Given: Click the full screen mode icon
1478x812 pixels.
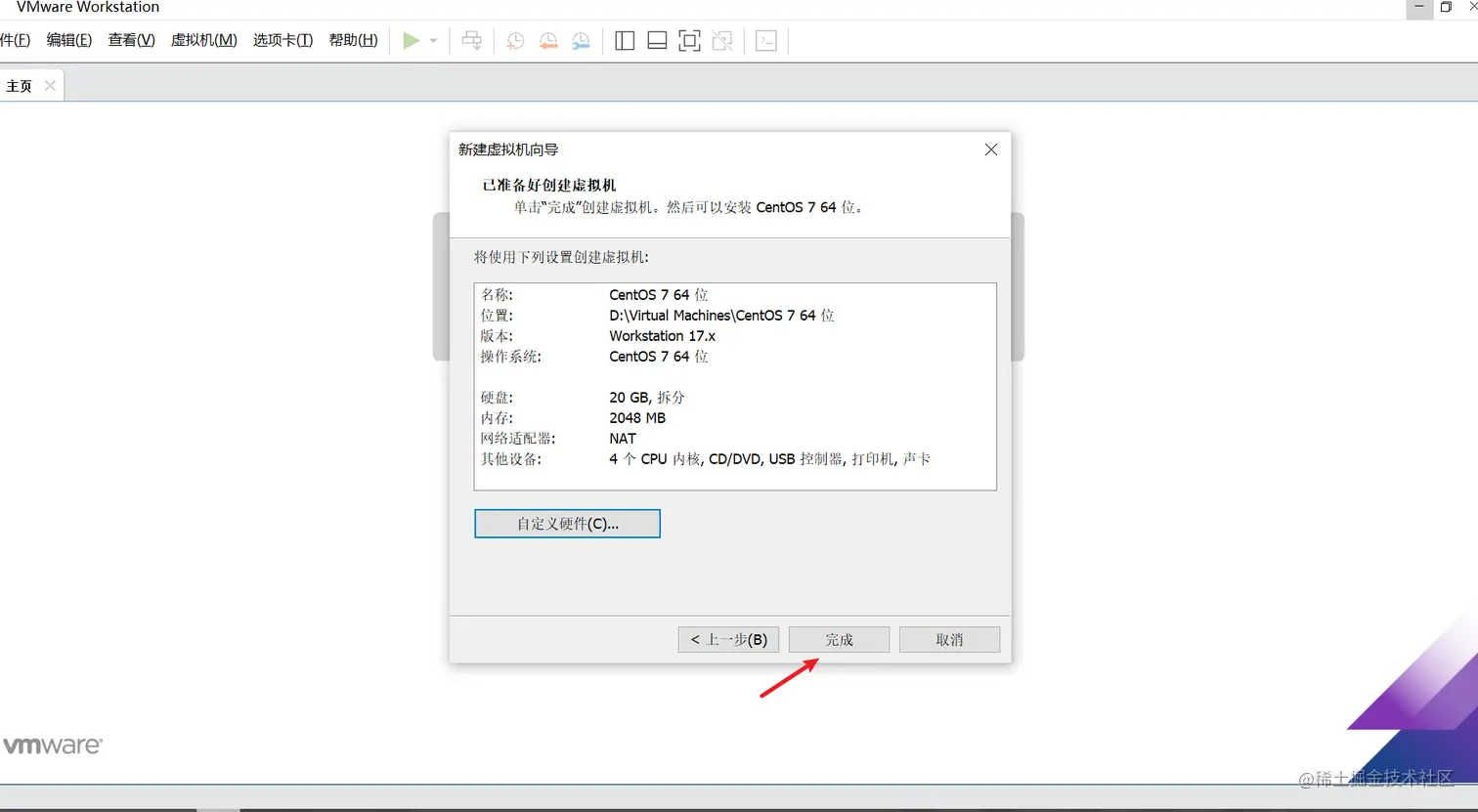Looking at the screenshot, I should pos(690,40).
